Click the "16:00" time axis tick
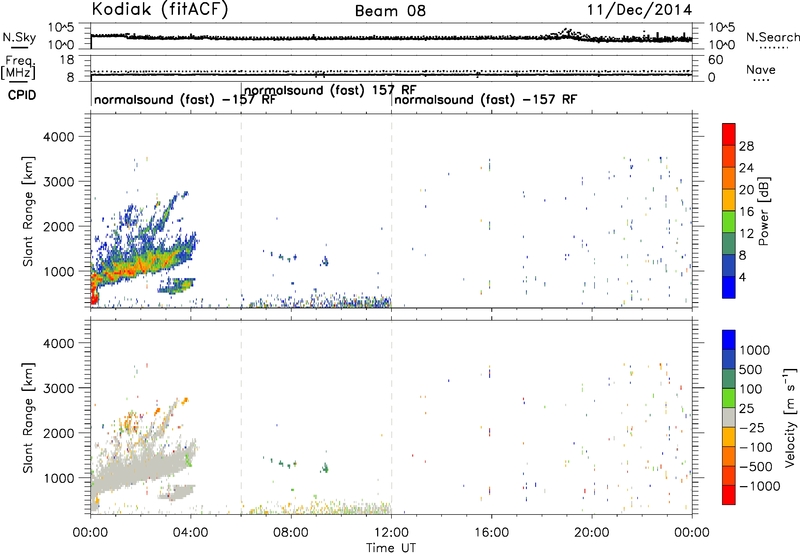800x554 pixels. pyautogui.click(x=491, y=533)
